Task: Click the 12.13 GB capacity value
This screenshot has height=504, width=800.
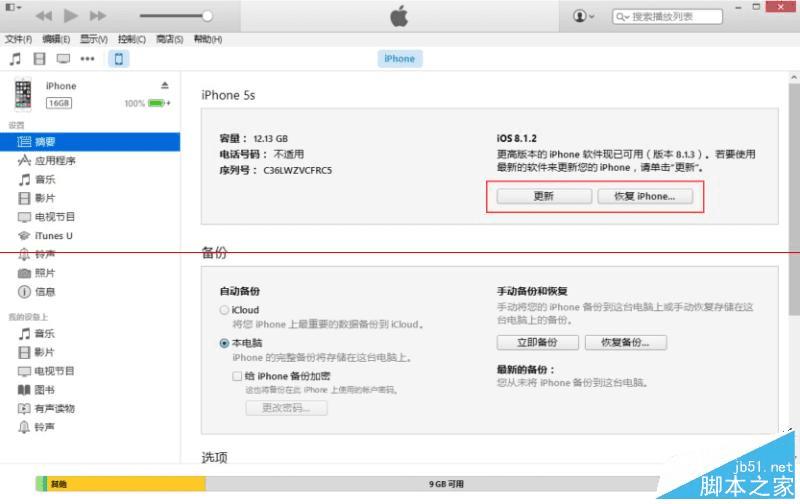Action: [270, 139]
